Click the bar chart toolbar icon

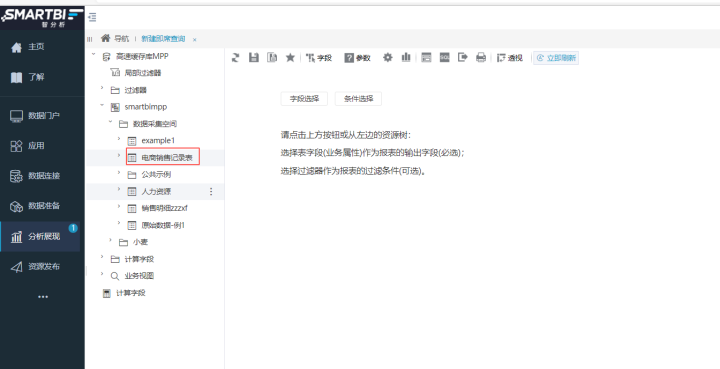pos(406,57)
